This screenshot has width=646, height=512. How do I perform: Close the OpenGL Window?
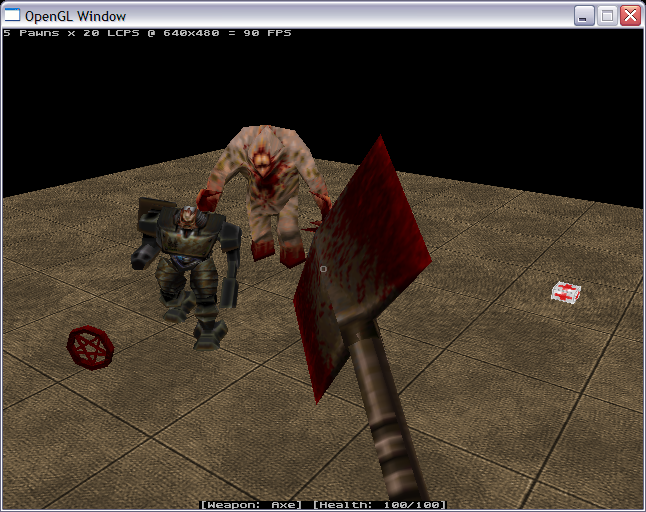coord(630,15)
